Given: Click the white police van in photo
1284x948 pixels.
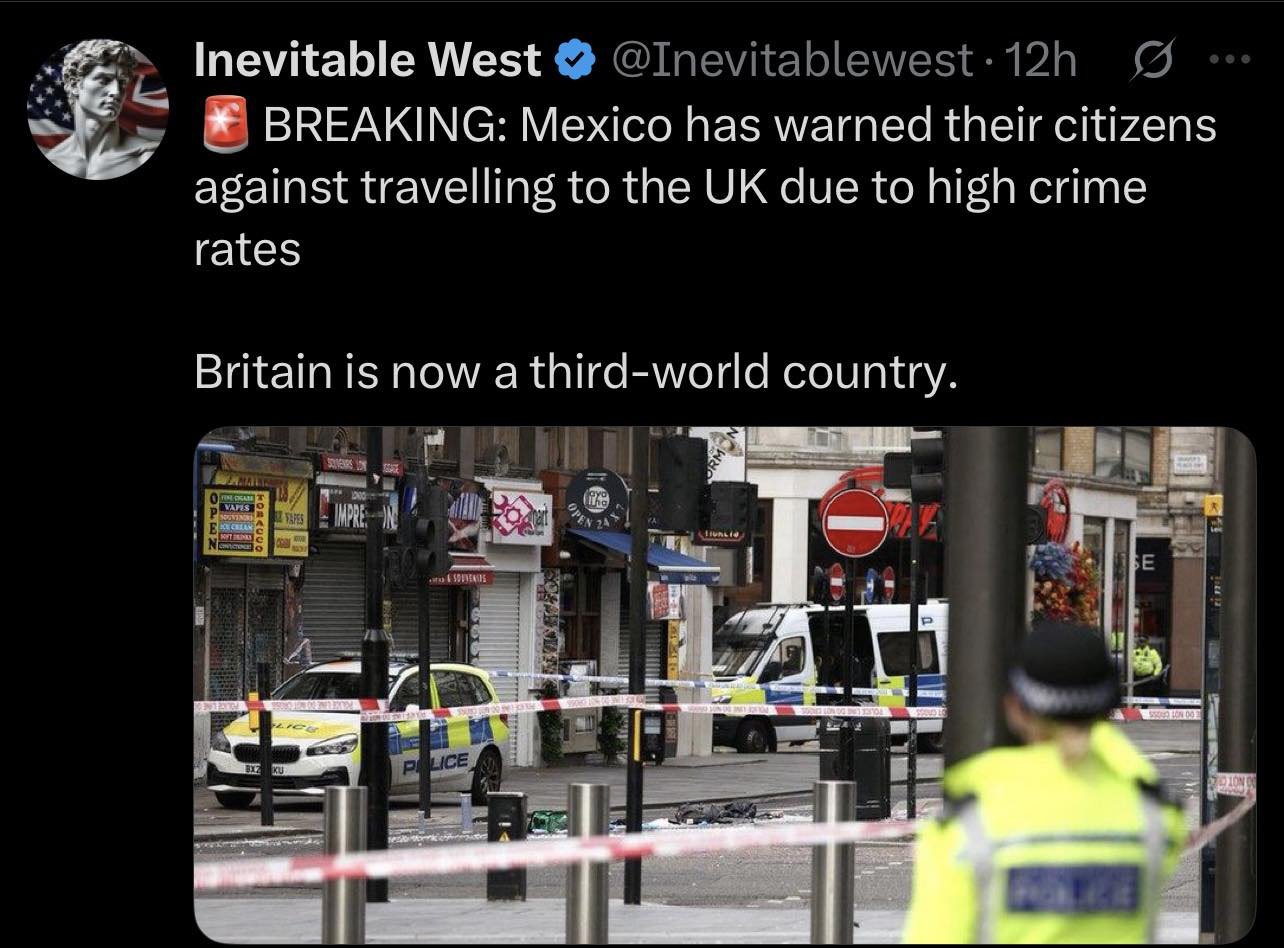Looking at the screenshot, I should coord(829,673).
